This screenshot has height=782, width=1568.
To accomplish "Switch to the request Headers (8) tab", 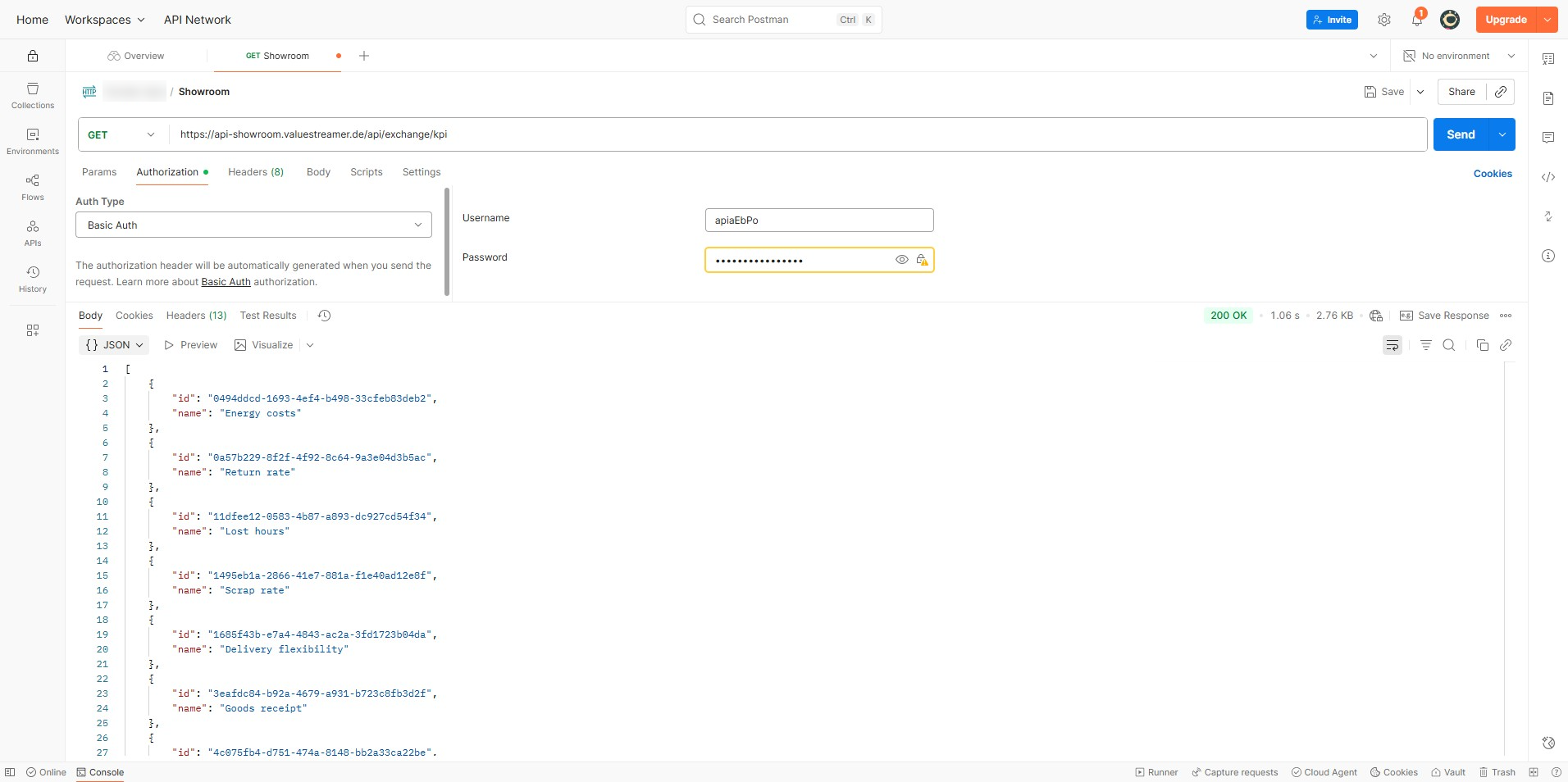I will 256,172.
